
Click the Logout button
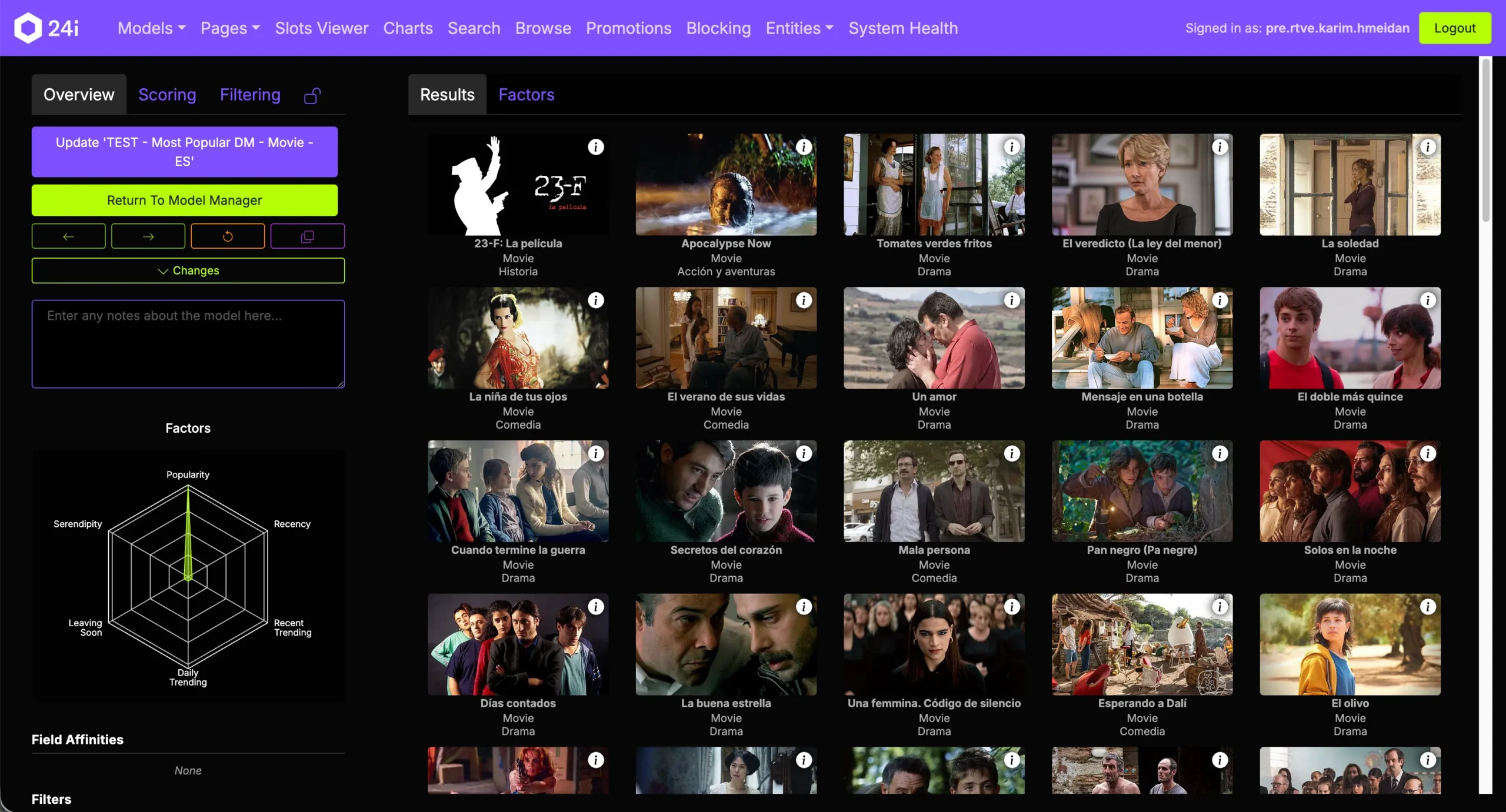[x=1454, y=28]
